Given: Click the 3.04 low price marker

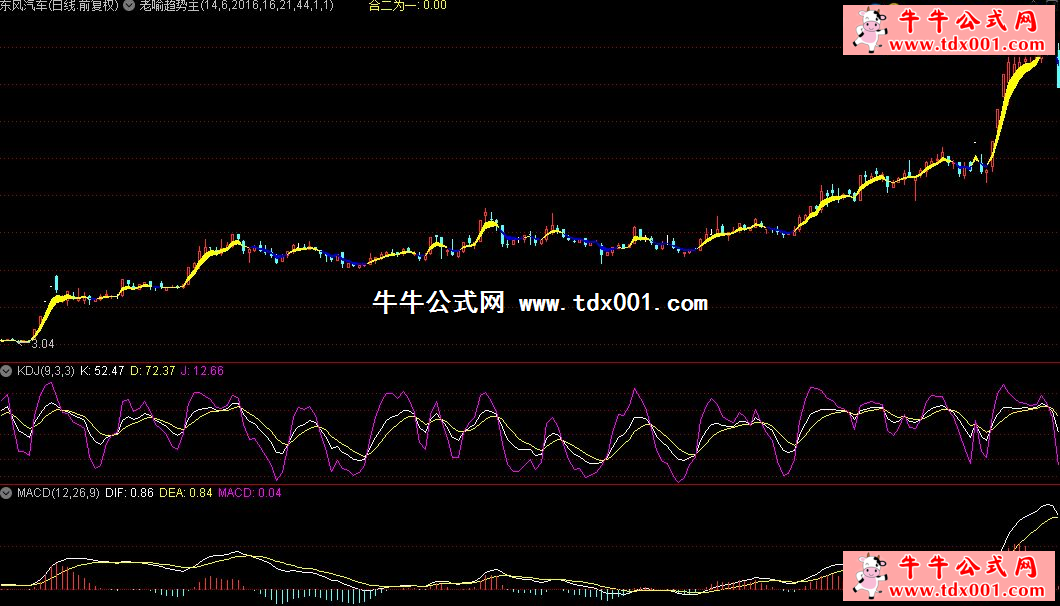Looking at the screenshot, I should click(42, 344).
